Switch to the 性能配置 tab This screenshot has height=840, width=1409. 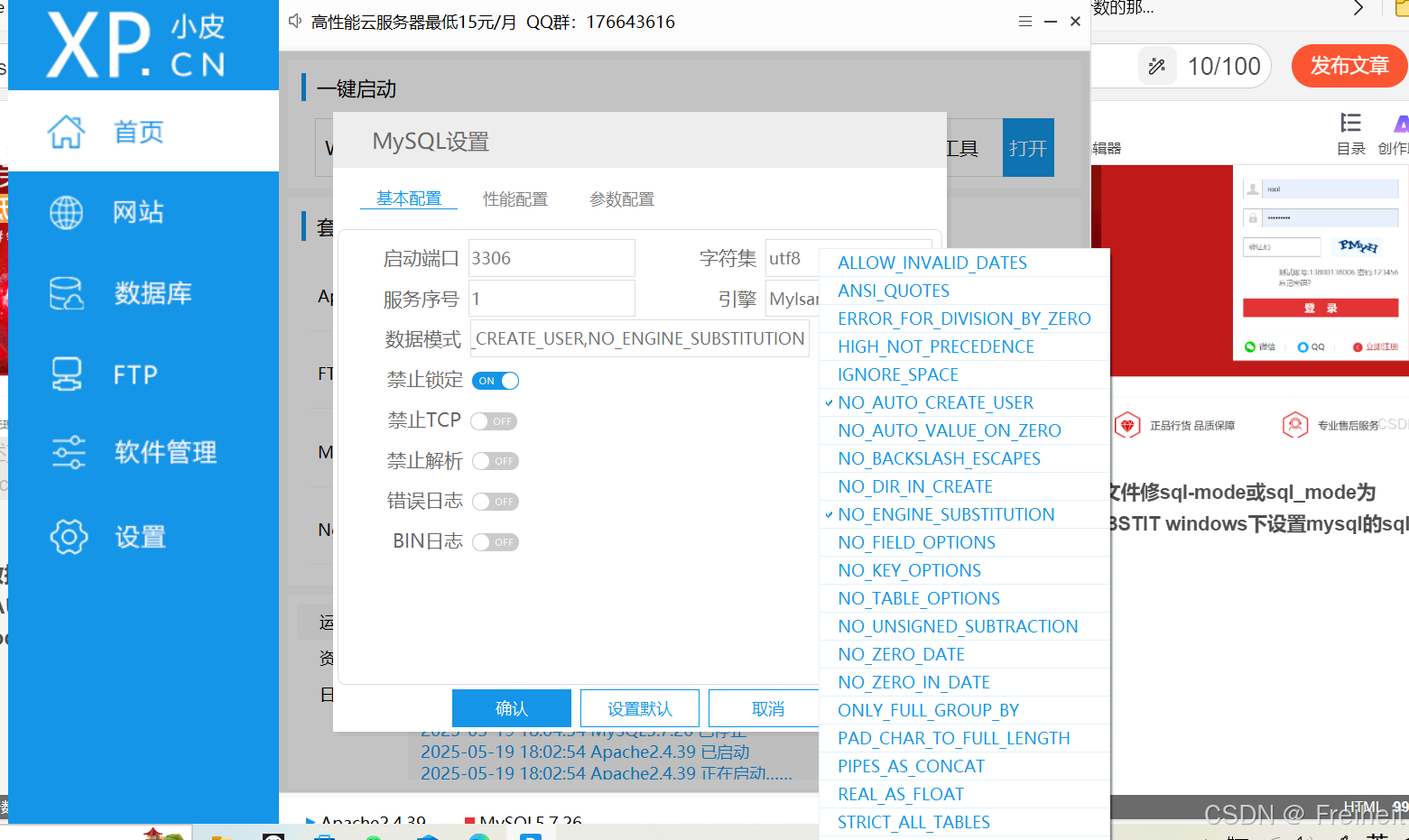pyautogui.click(x=515, y=199)
